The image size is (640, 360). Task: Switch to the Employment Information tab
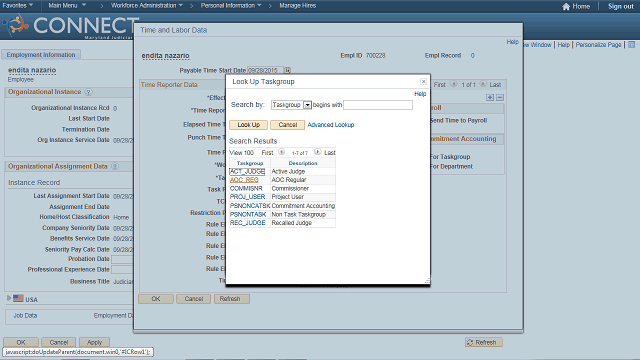pos(41,55)
